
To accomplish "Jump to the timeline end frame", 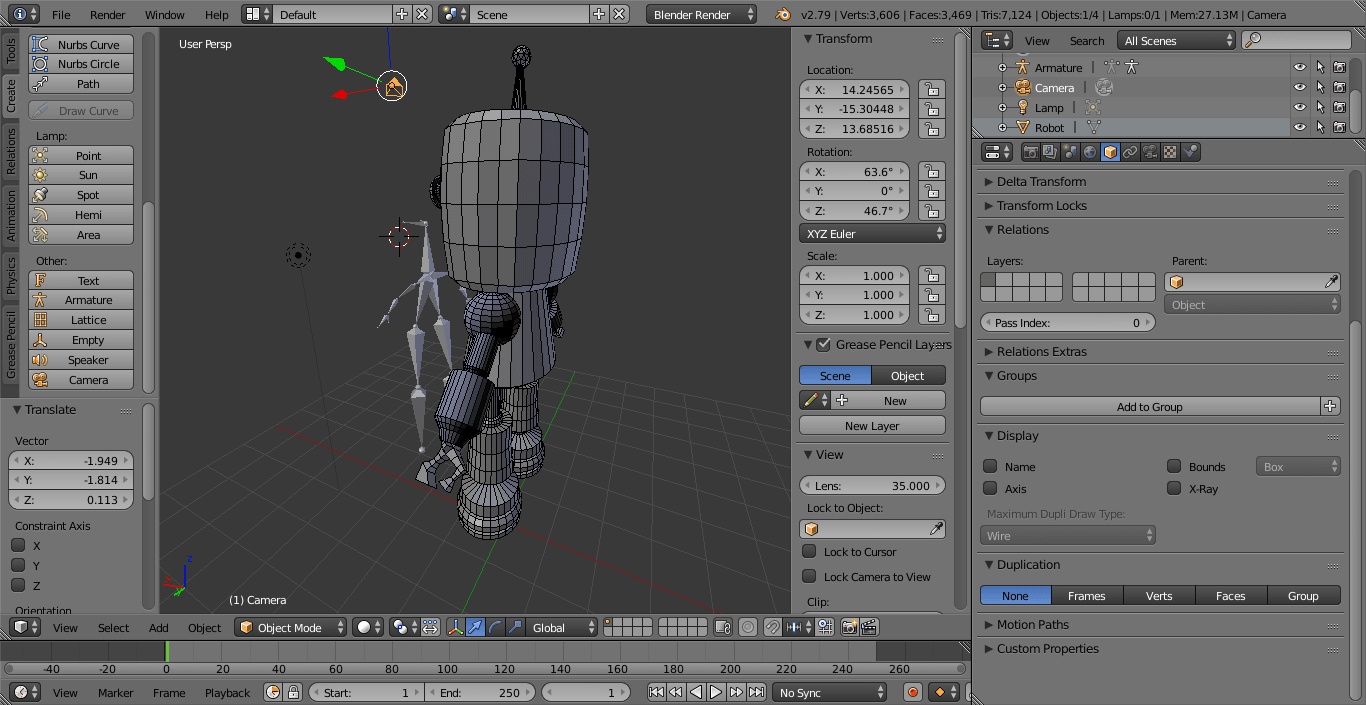I will click(757, 692).
